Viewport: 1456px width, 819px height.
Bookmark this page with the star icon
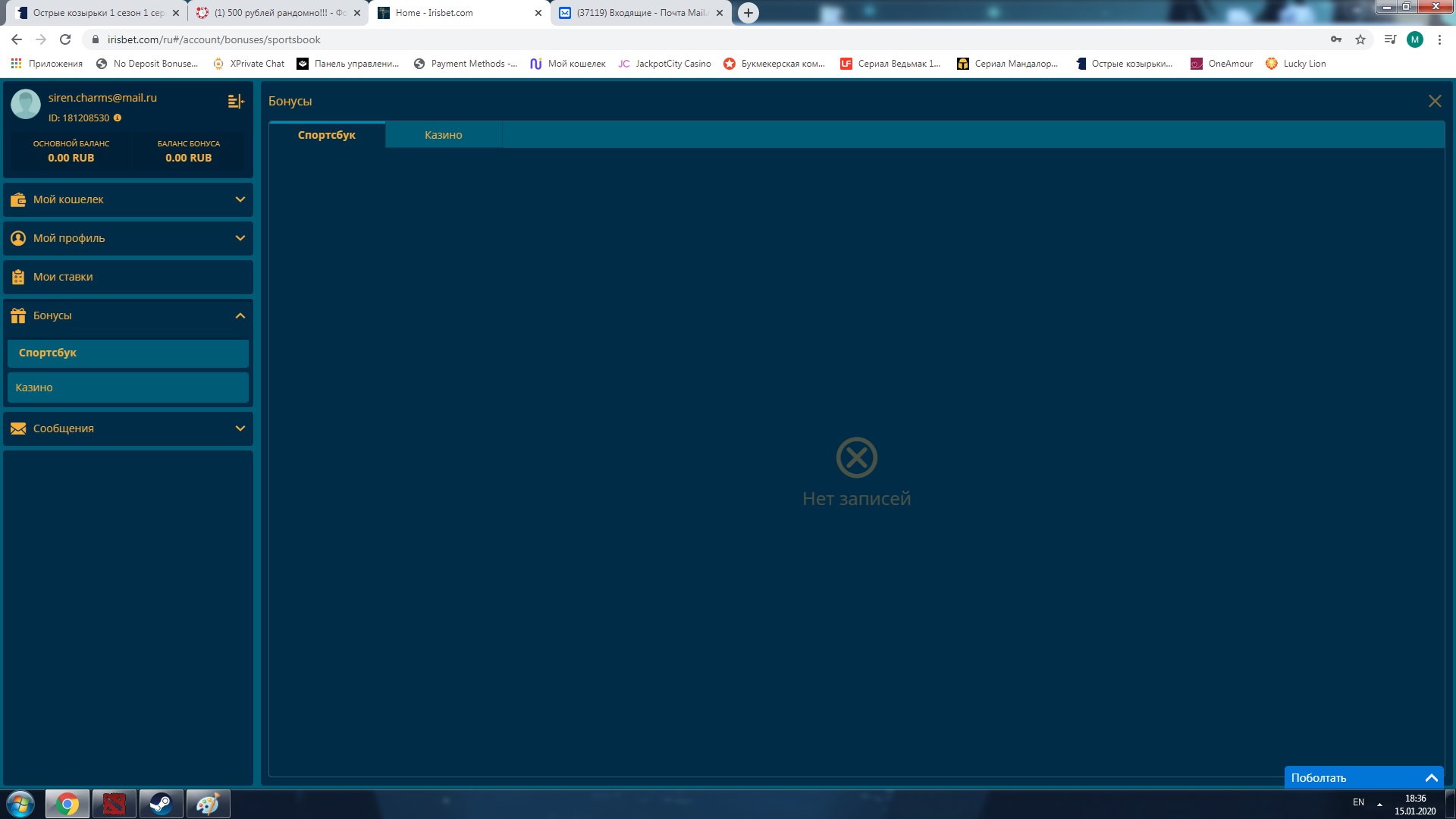click(1360, 39)
